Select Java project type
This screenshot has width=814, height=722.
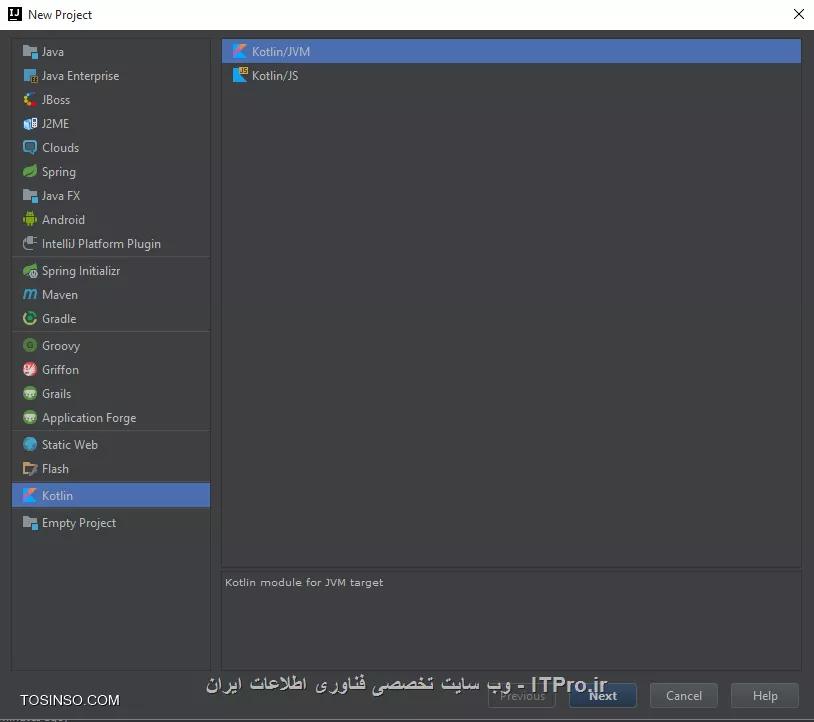point(111,52)
